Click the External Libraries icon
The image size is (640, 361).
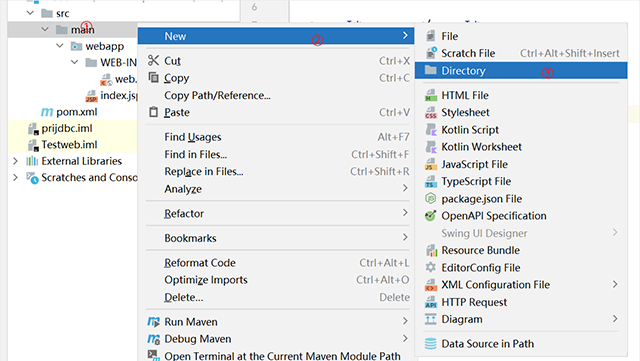[32, 161]
